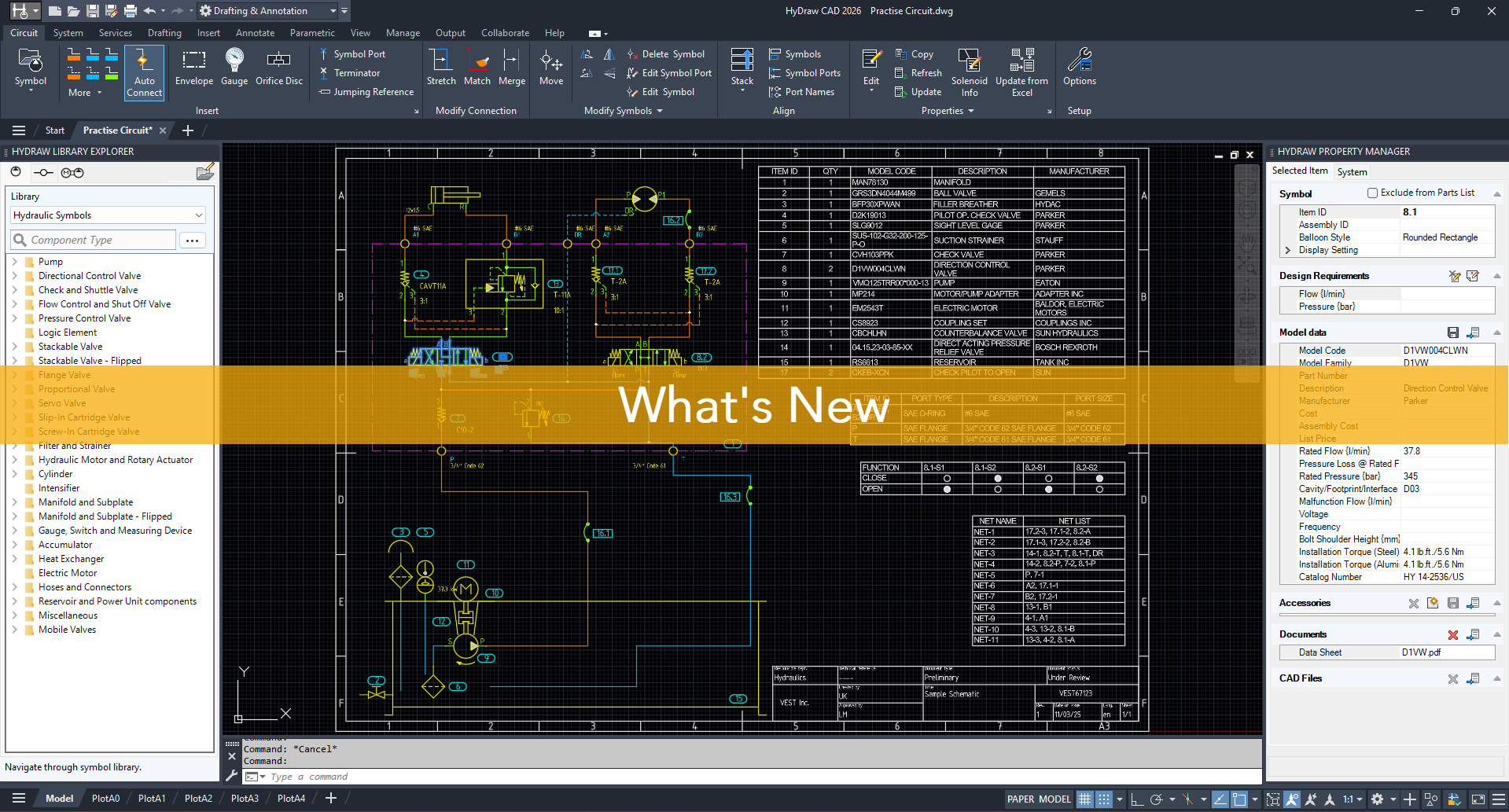Switch to PAPER space in status bar
This screenshot has width=1509, height=812.
point(1021,799)
